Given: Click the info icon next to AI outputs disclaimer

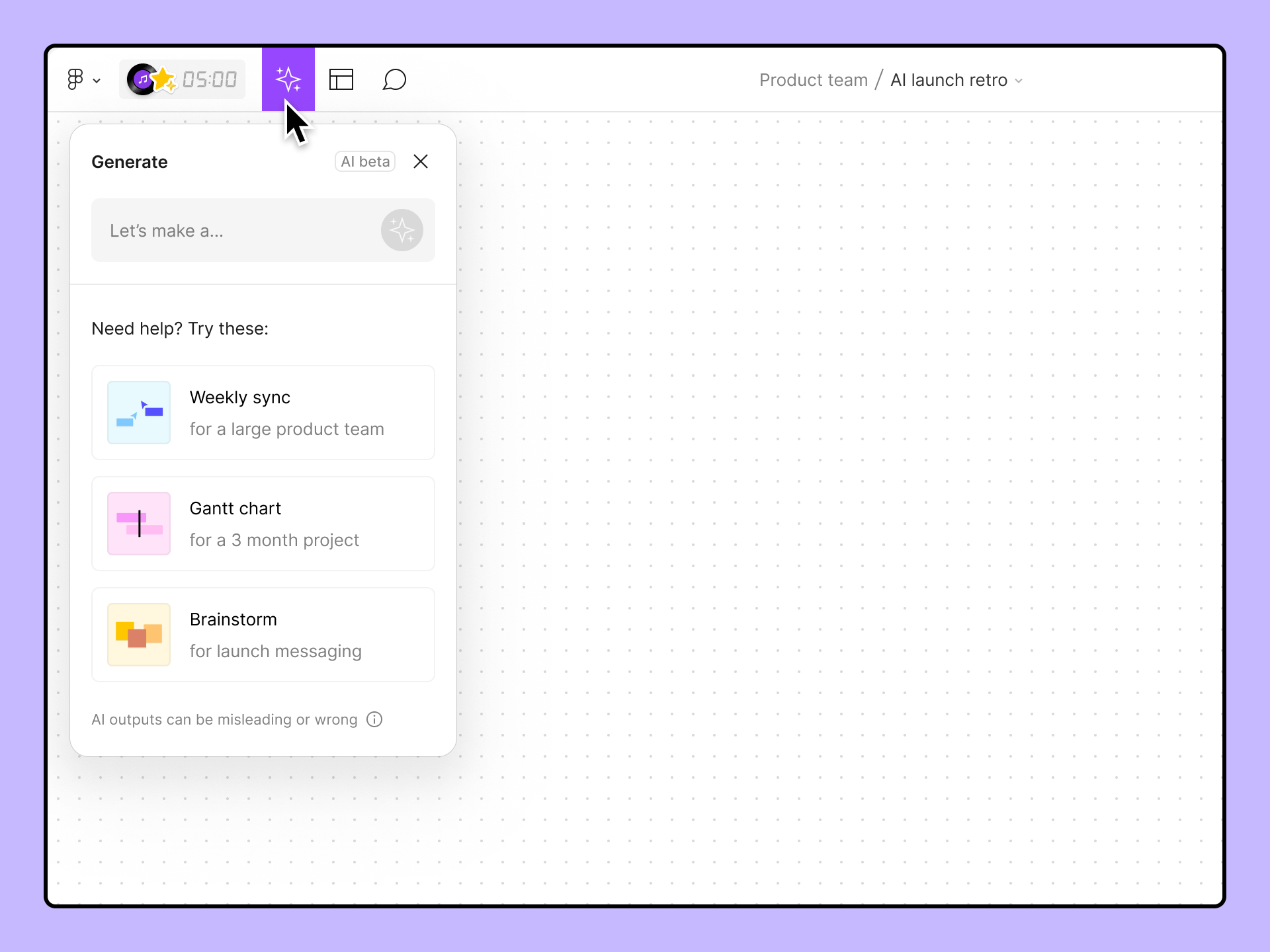Looking at the screenshot, I should (374, 719).
